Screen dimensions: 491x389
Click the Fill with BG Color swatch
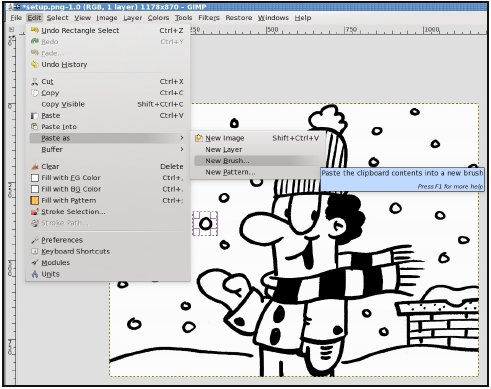coord(35,189)
